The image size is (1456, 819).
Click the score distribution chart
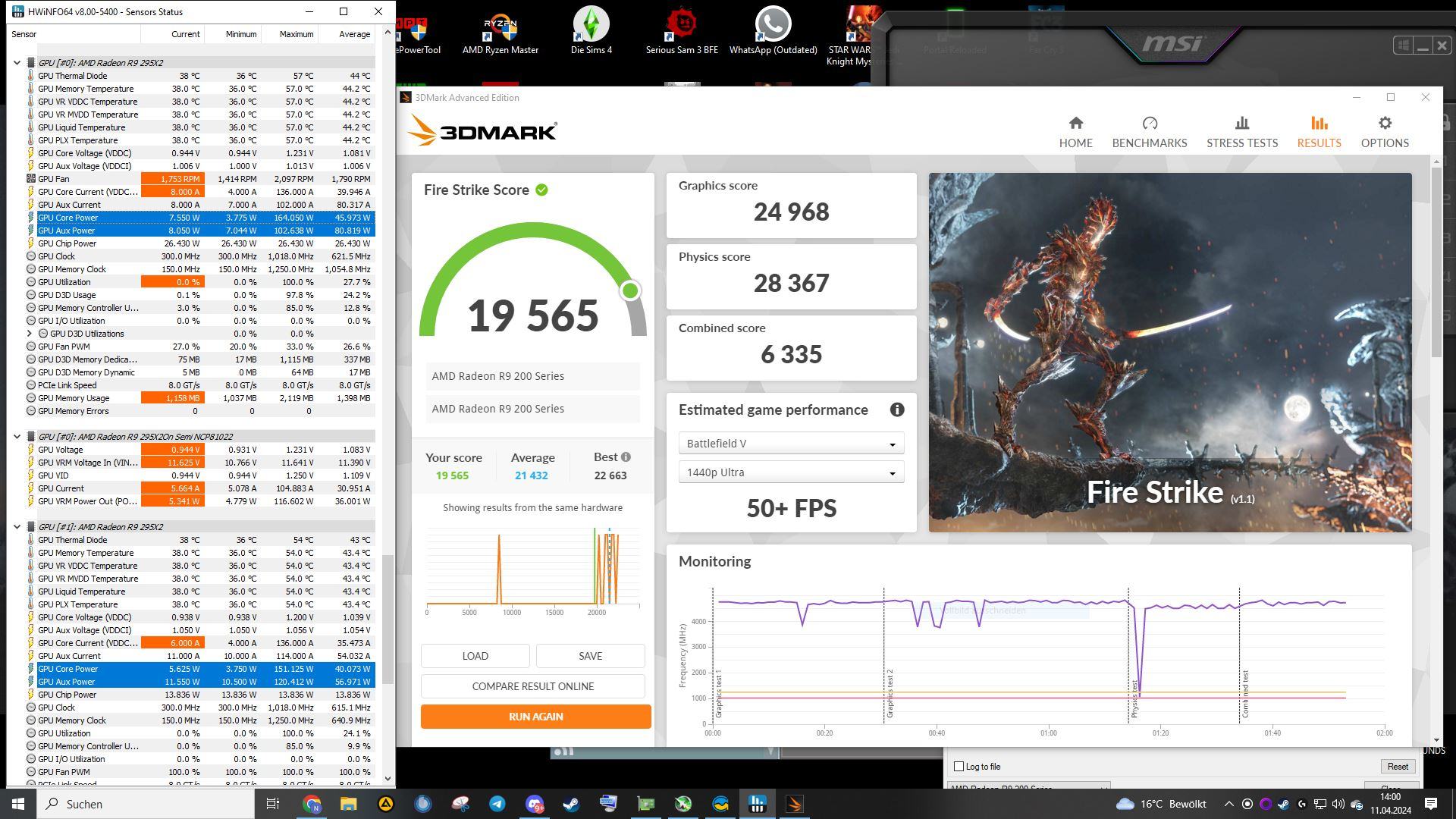coord(532,570)
